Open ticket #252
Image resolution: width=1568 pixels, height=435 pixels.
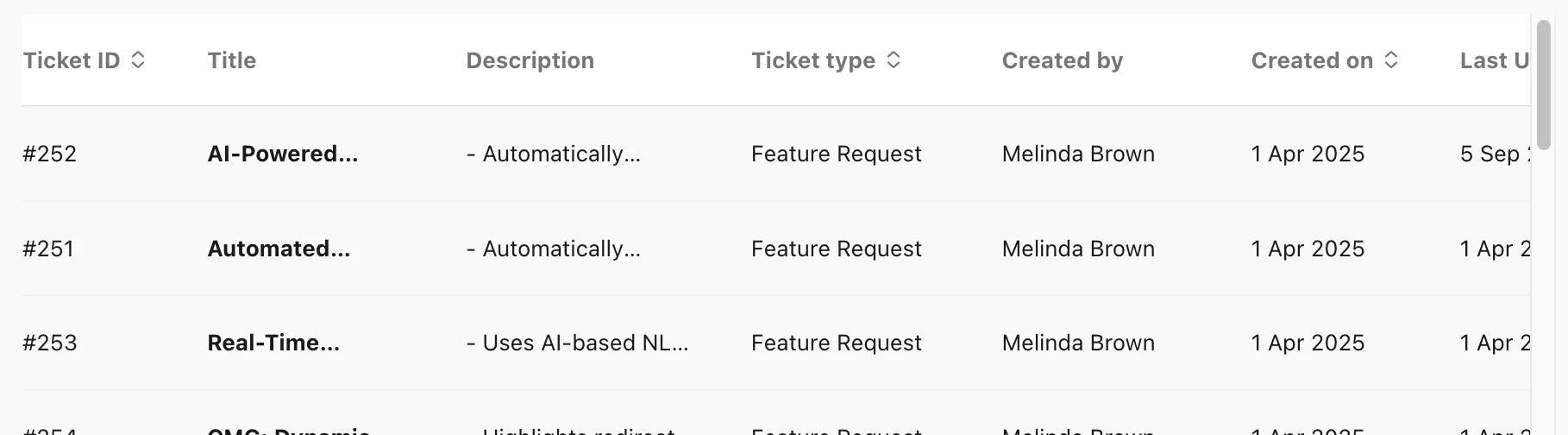tap(50, 154)
